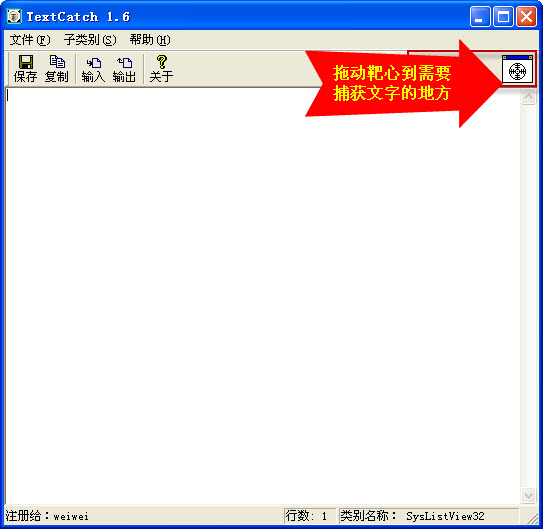The width and height of the screenshot is (543, 529).
Task: Open the 文件(F) menu
Action: pos(30,40)
